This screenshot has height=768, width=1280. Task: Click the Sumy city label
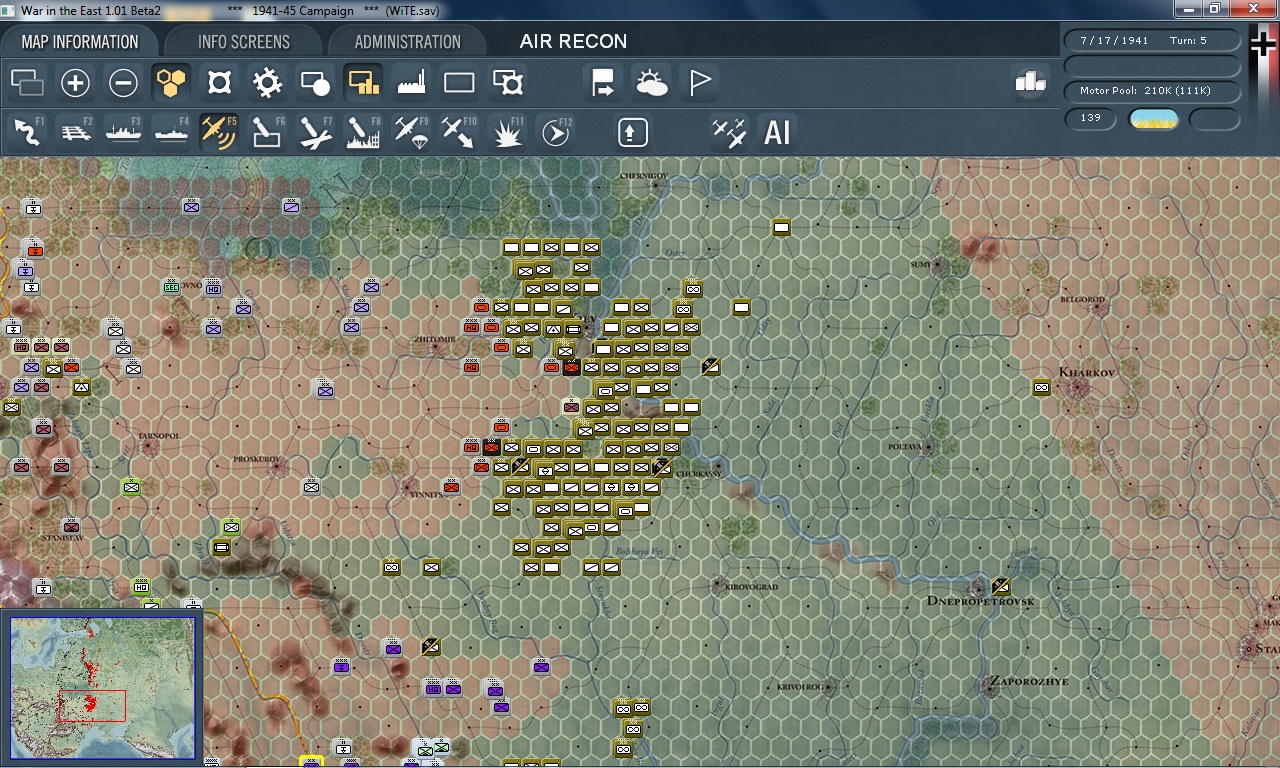919,265
